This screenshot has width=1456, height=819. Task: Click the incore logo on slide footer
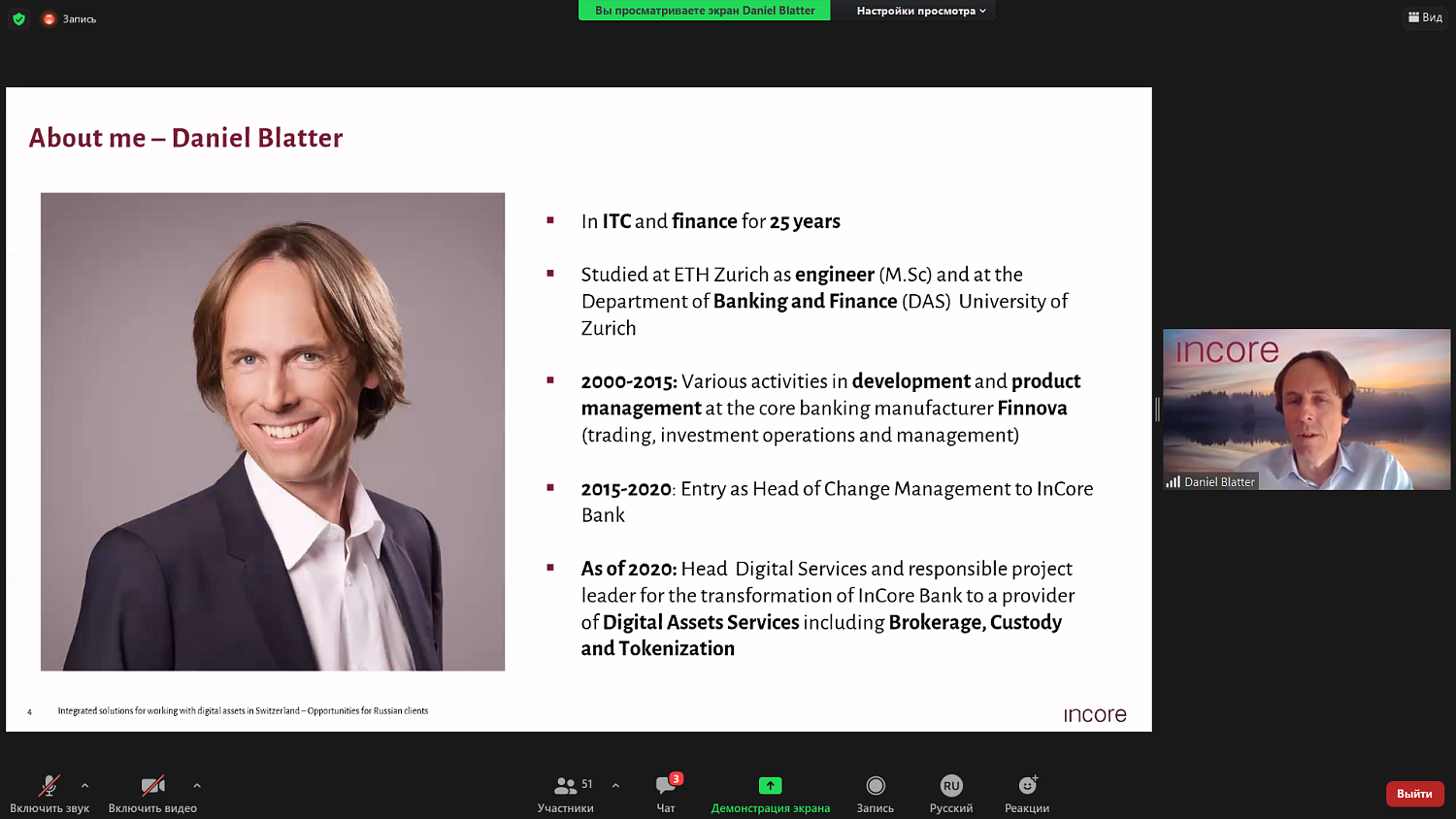pyautogui.click(x=1095, y=715)
